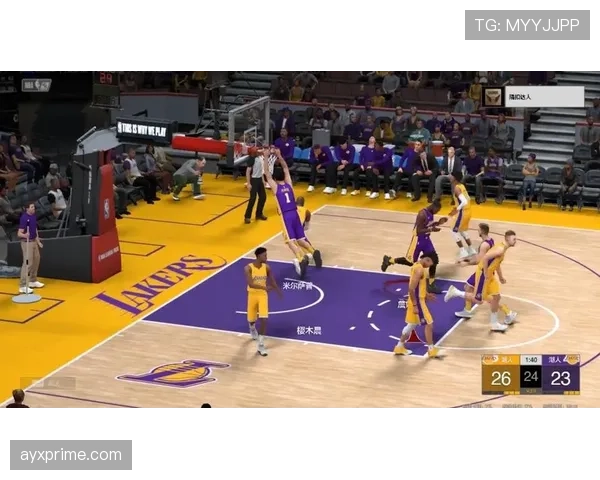Click the home team score 26
600x480 pixels.
pos(501,379)
